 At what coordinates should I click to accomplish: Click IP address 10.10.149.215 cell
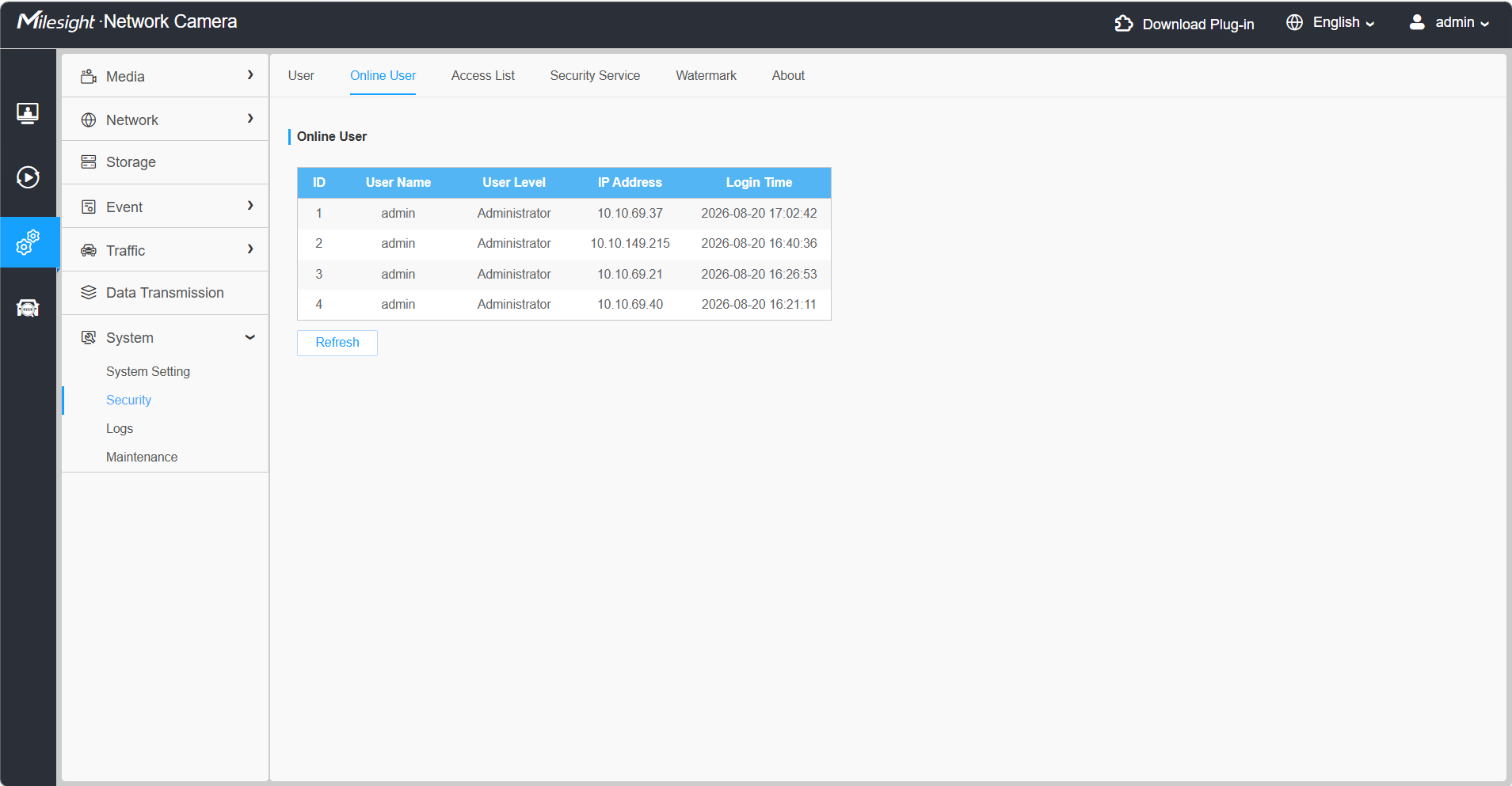[x=630, y=243]
